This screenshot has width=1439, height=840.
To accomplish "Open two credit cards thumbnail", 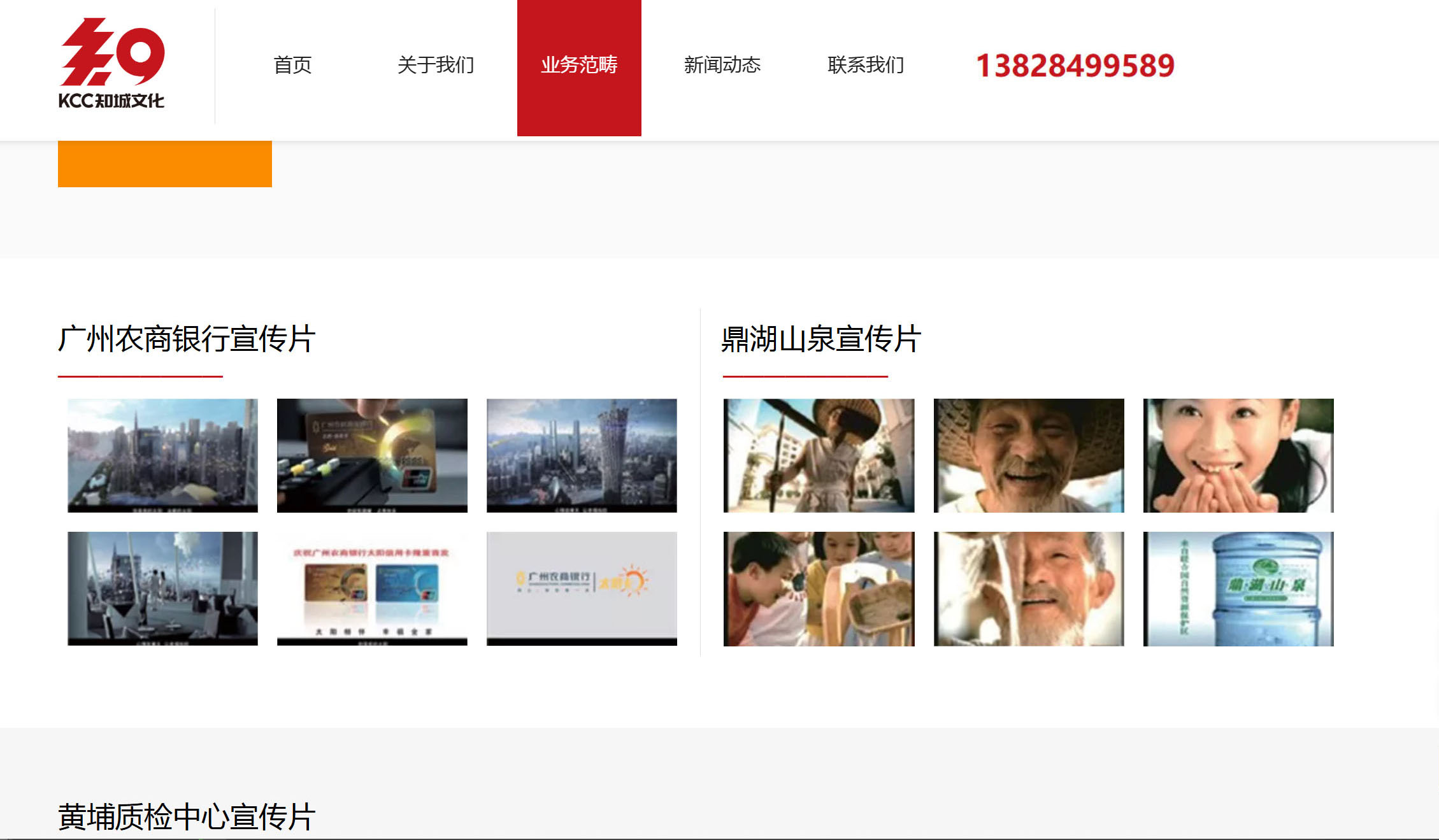I will pos(372,588).
